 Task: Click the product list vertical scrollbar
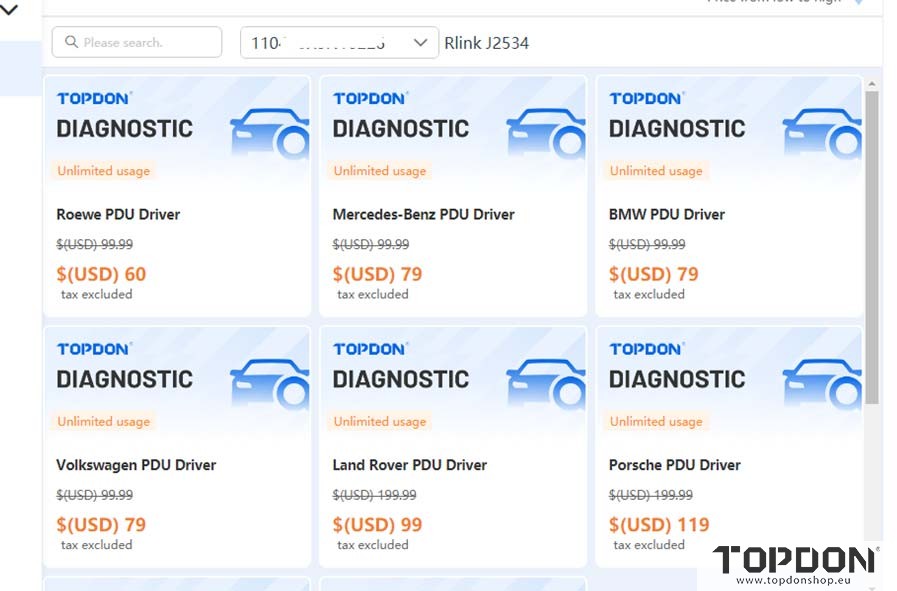872,247
